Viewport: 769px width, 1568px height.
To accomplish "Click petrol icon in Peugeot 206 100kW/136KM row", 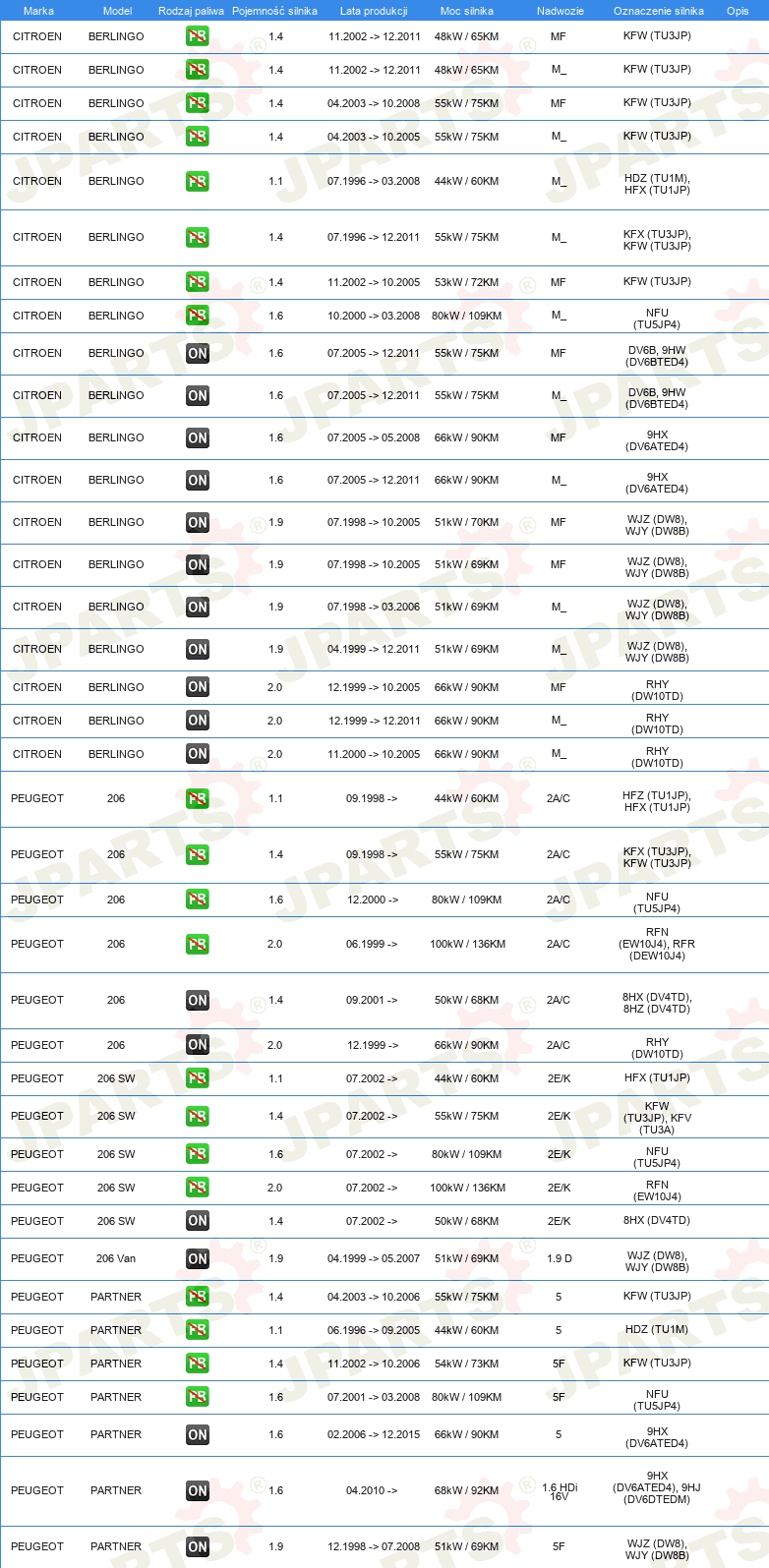I will pos(198,944).
